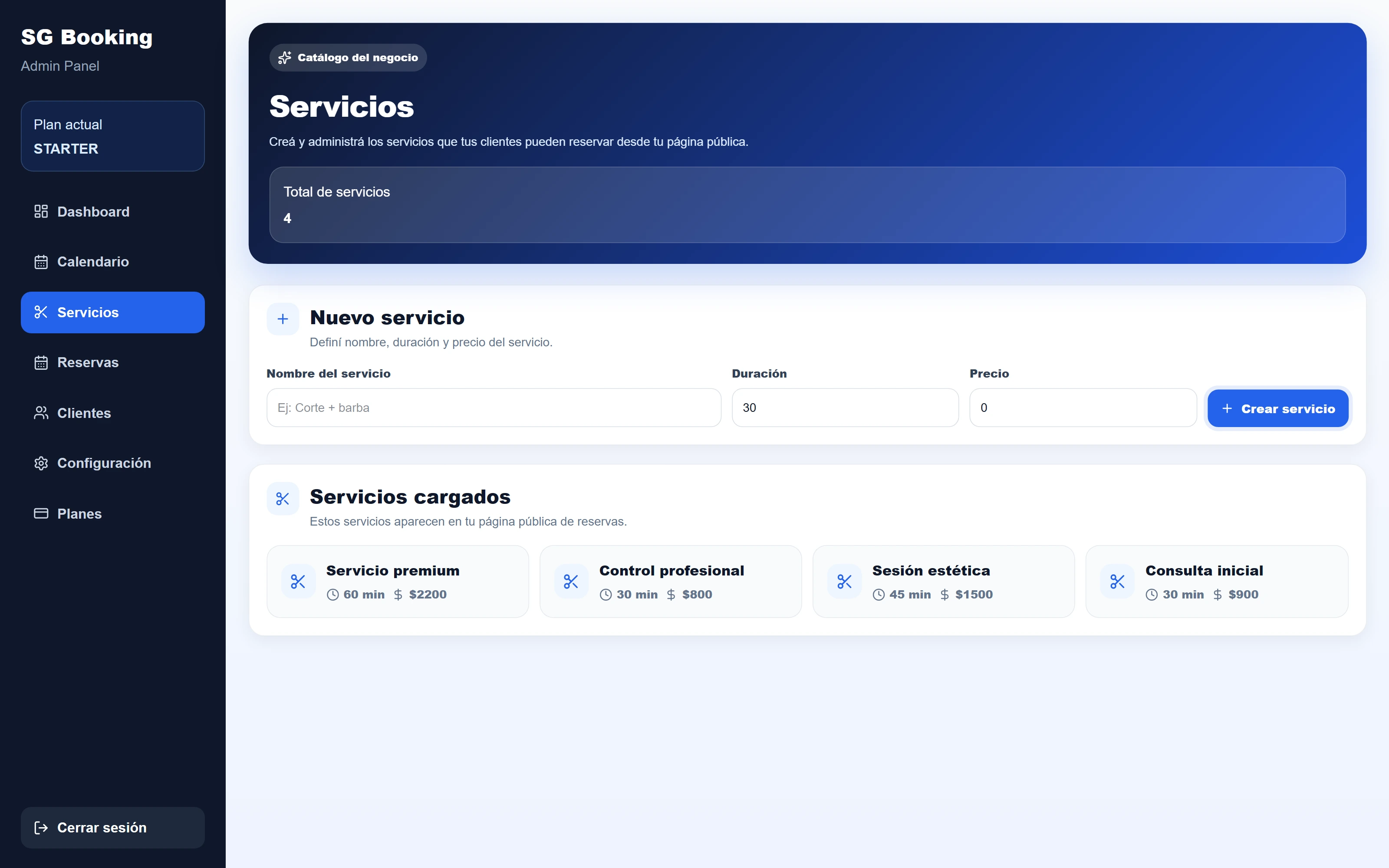Click the $1500 price value
The width and height of the screenshot is (1389, 868).
(x=974, y=595)
